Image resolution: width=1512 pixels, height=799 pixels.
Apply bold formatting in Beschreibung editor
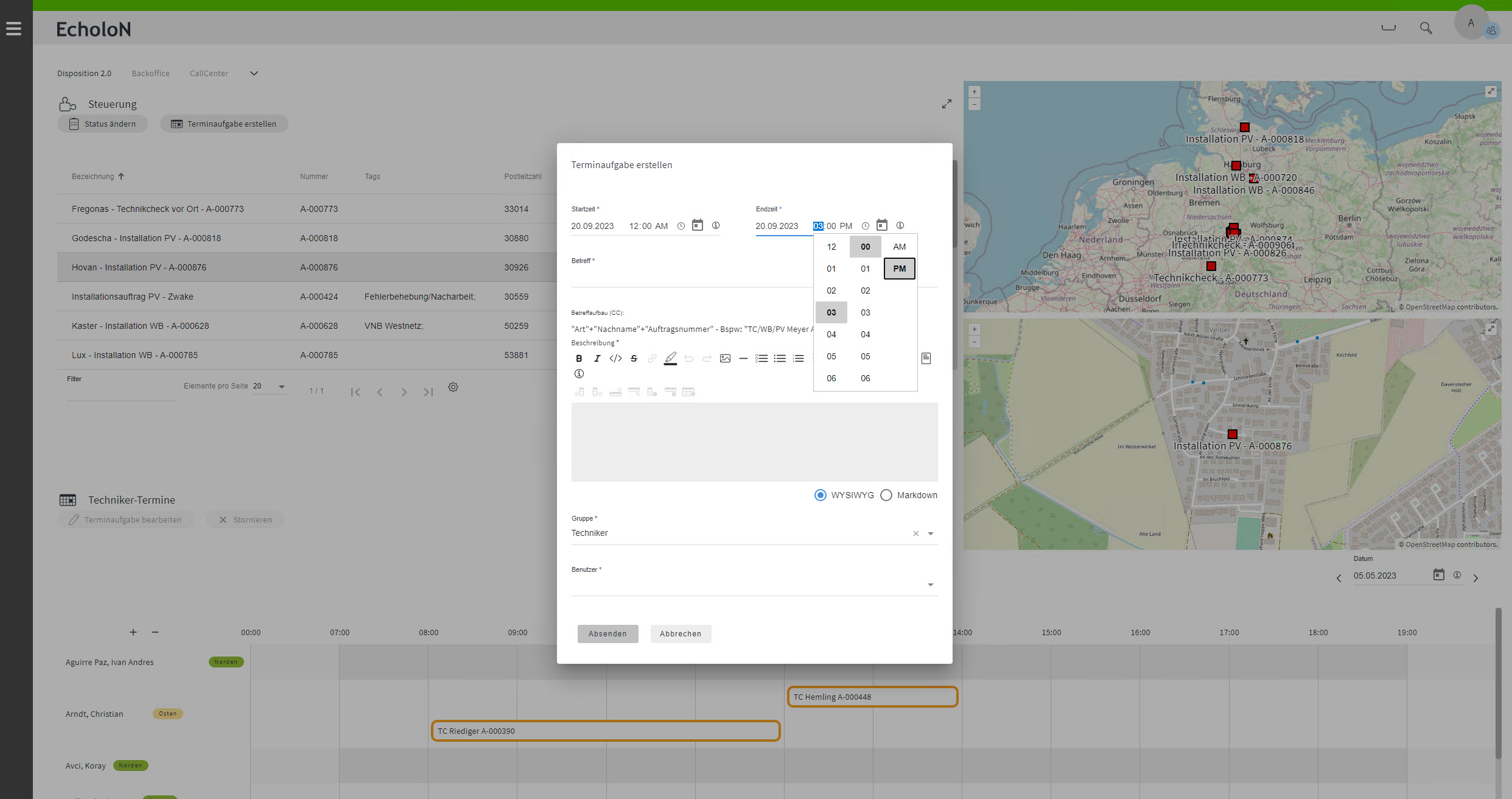(x=579, y=359)
